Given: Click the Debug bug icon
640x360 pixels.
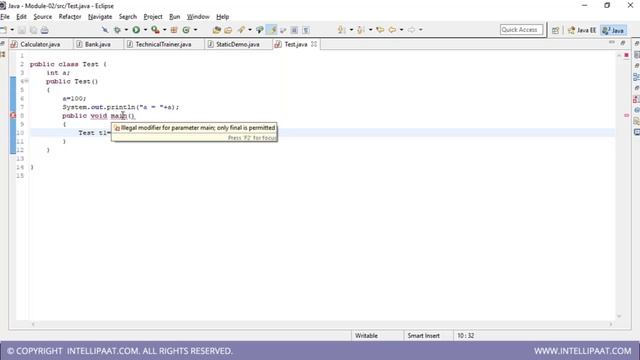Looking at the screenshot, I should point(117,30).
